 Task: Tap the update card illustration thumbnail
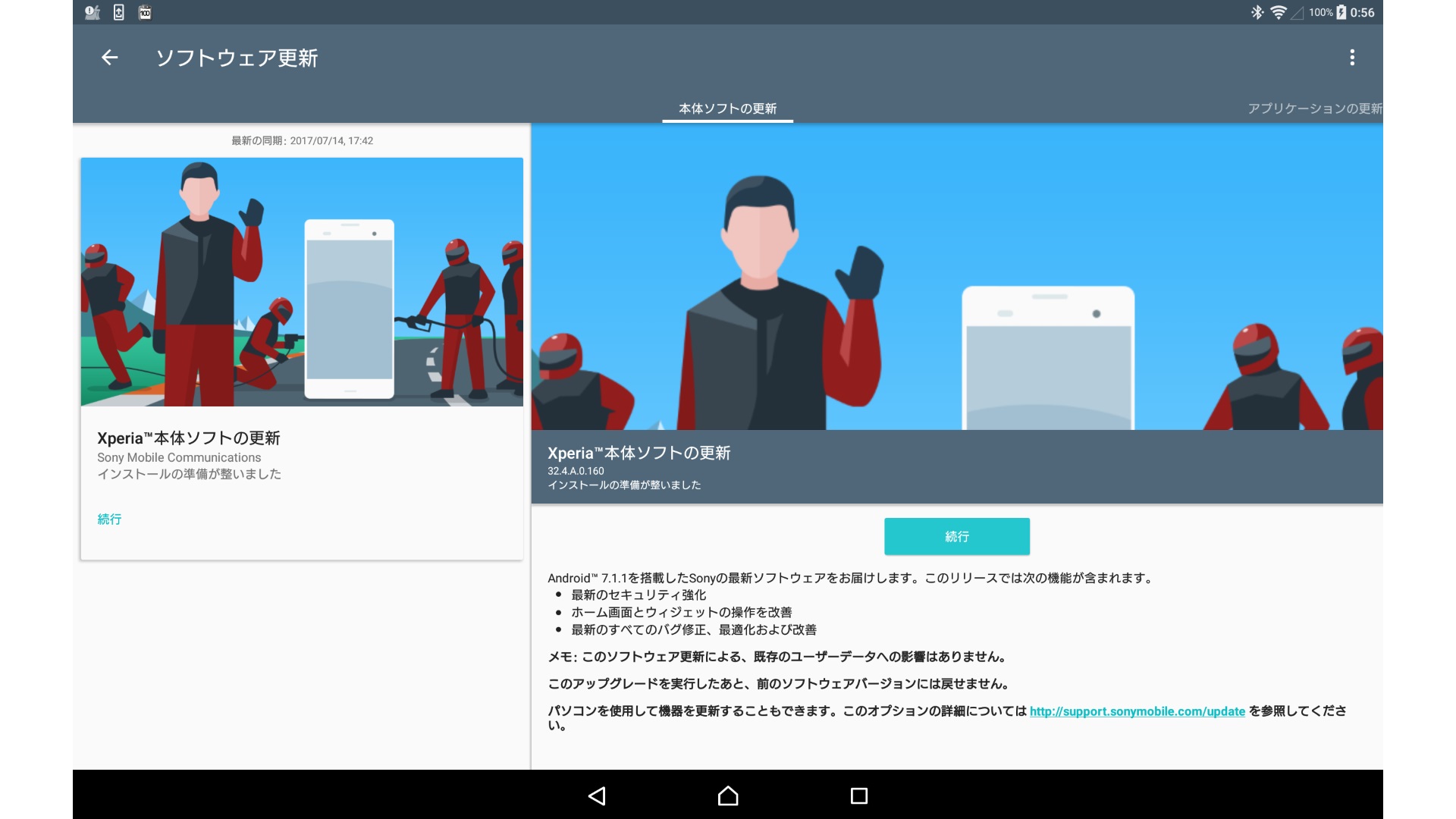[302, 282]
